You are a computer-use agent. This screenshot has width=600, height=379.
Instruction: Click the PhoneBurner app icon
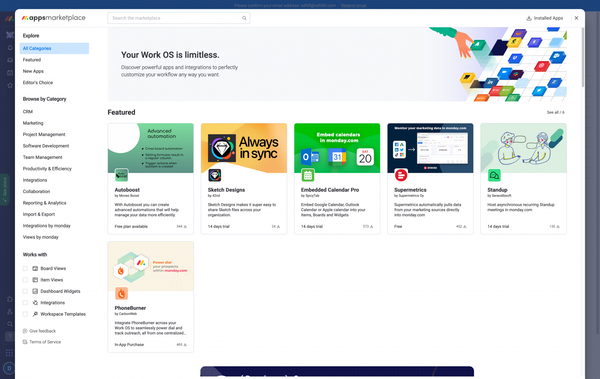point(122,294)
